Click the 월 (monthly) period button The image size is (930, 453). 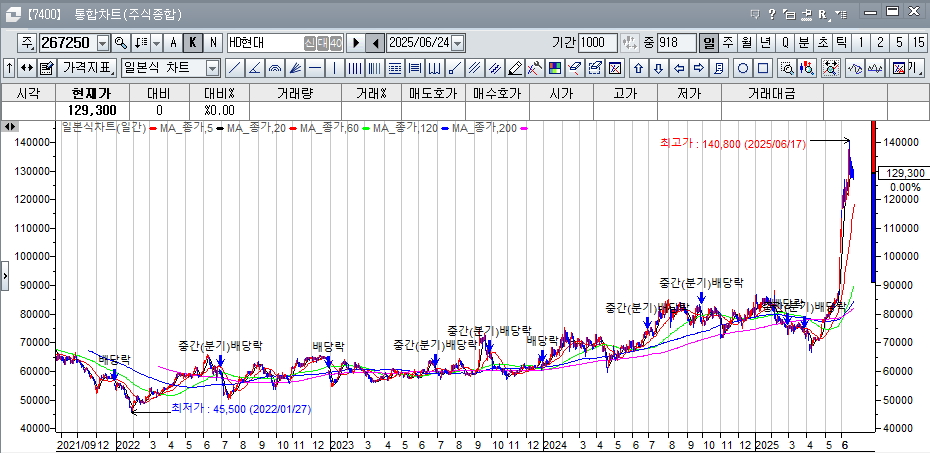[x=747, y=43]
